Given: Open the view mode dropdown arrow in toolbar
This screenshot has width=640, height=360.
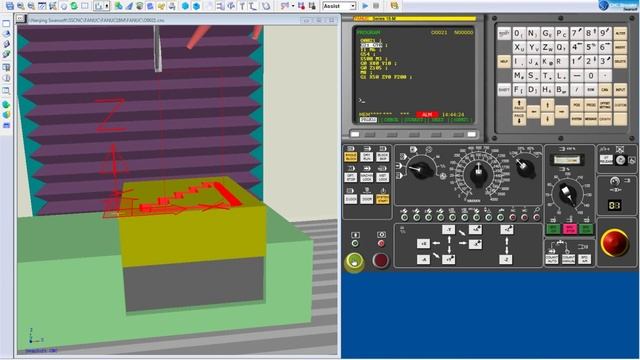Looking at the screenshot, I should (107, 6).
